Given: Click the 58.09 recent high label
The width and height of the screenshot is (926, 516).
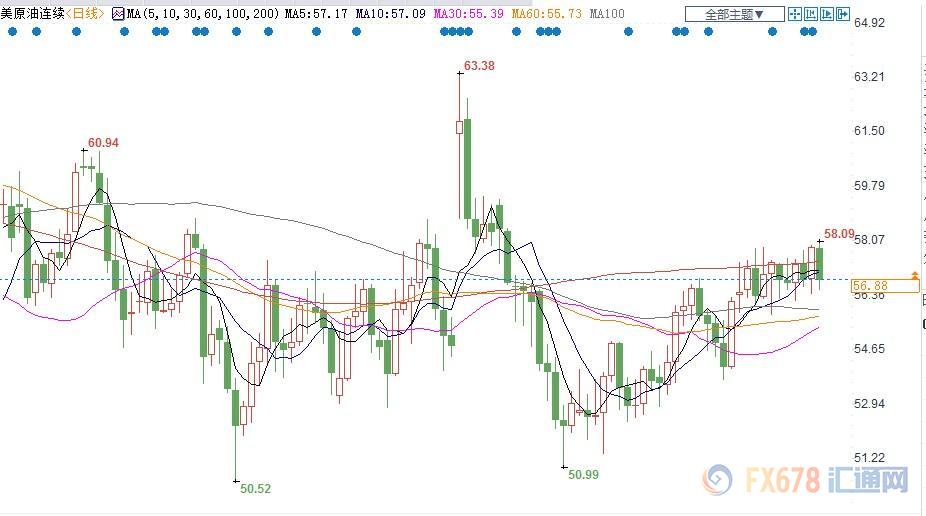Looking at the screenshot, I should [x=839, y=234].
